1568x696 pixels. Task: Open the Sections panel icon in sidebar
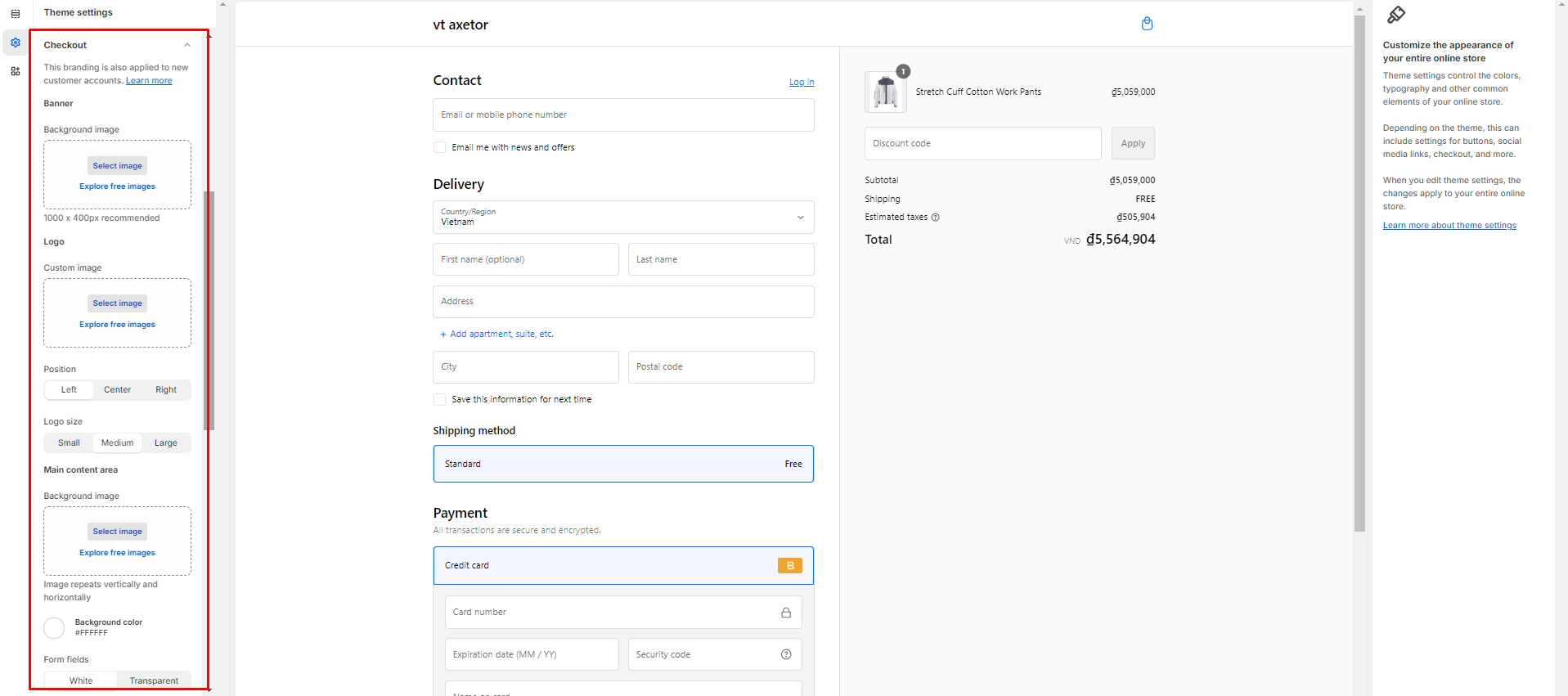coord(16,14)
